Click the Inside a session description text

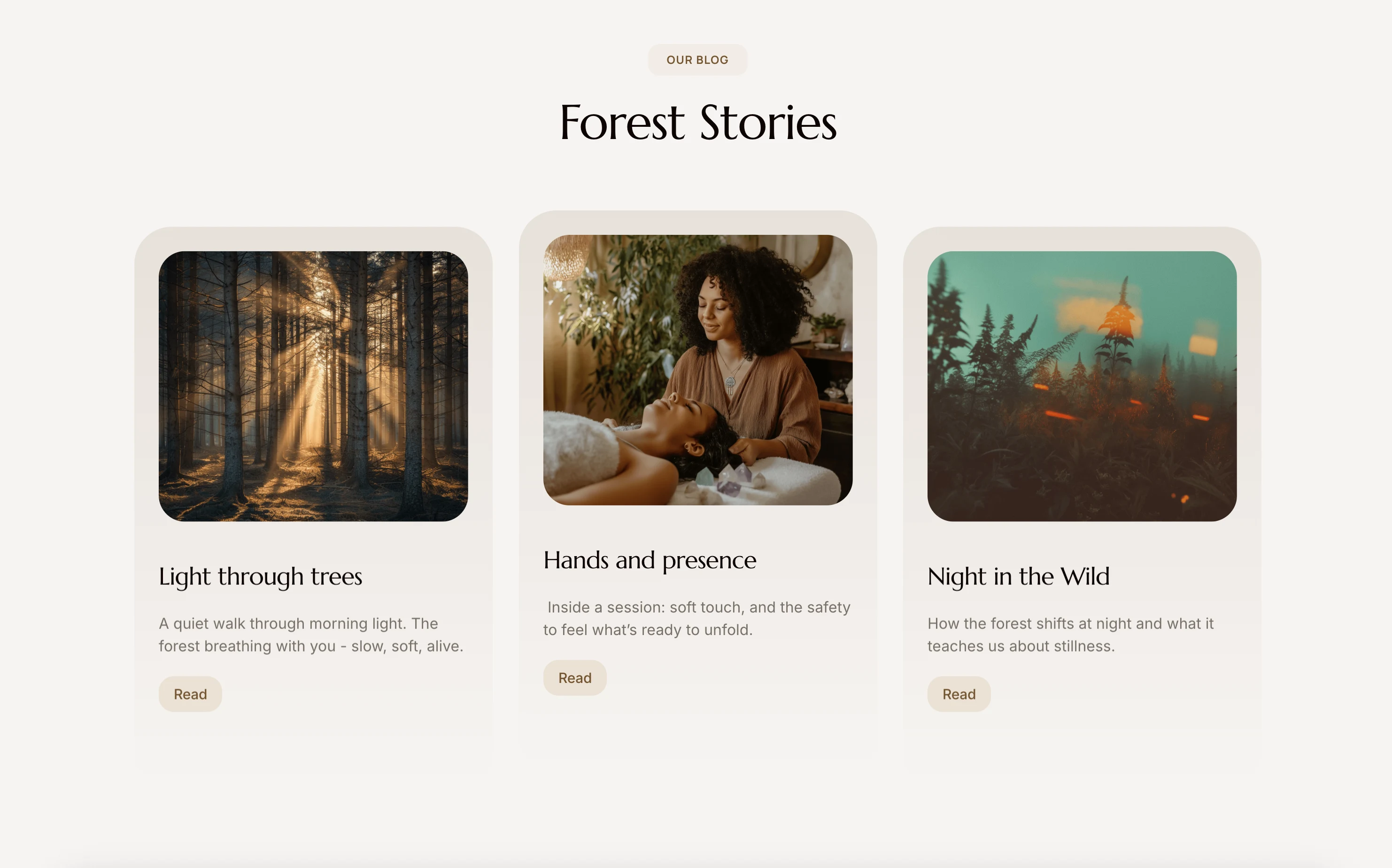[697, 619]
